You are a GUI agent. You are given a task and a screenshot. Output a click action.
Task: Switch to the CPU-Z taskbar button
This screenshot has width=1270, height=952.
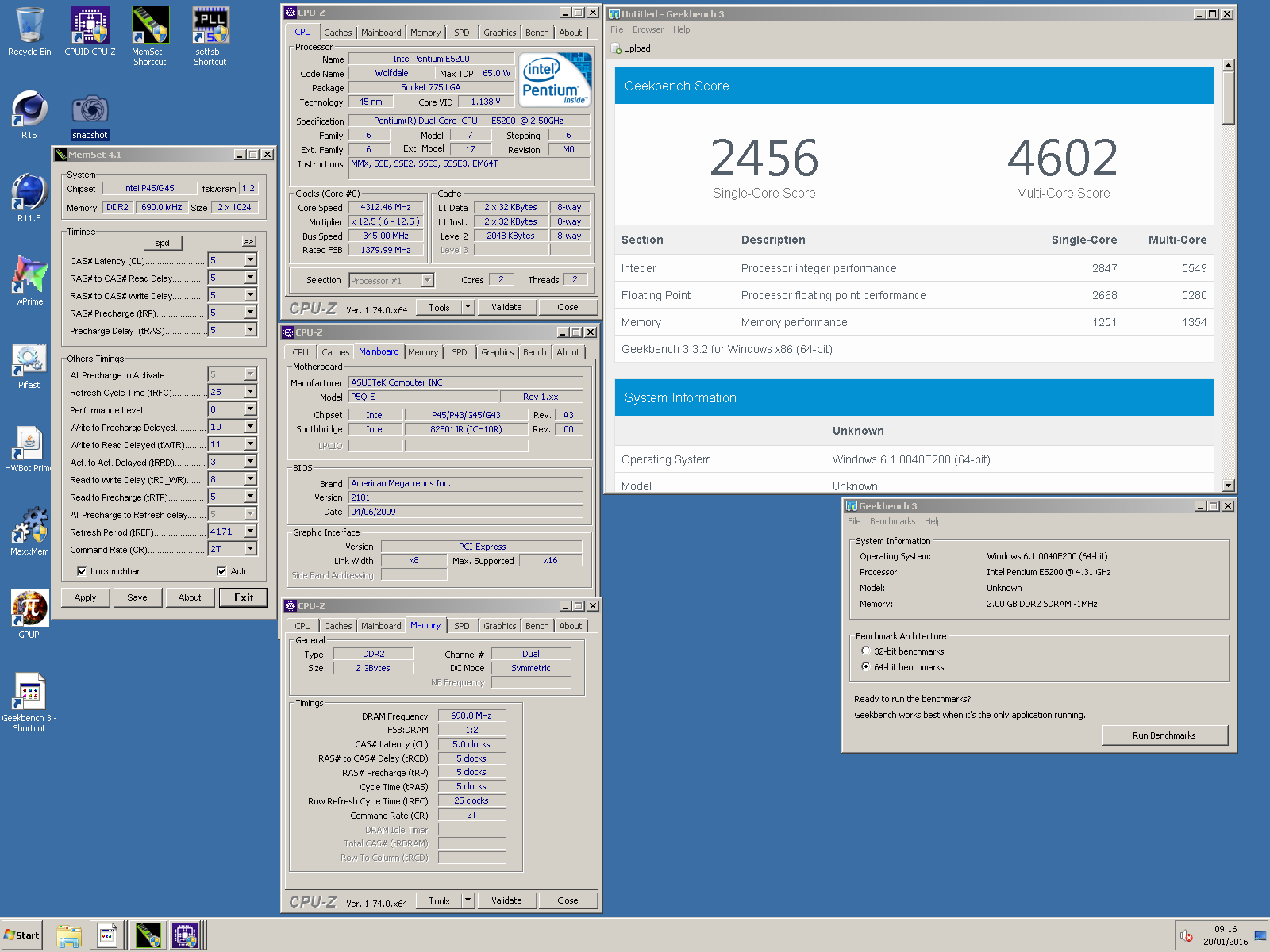(x=187, y=936)
